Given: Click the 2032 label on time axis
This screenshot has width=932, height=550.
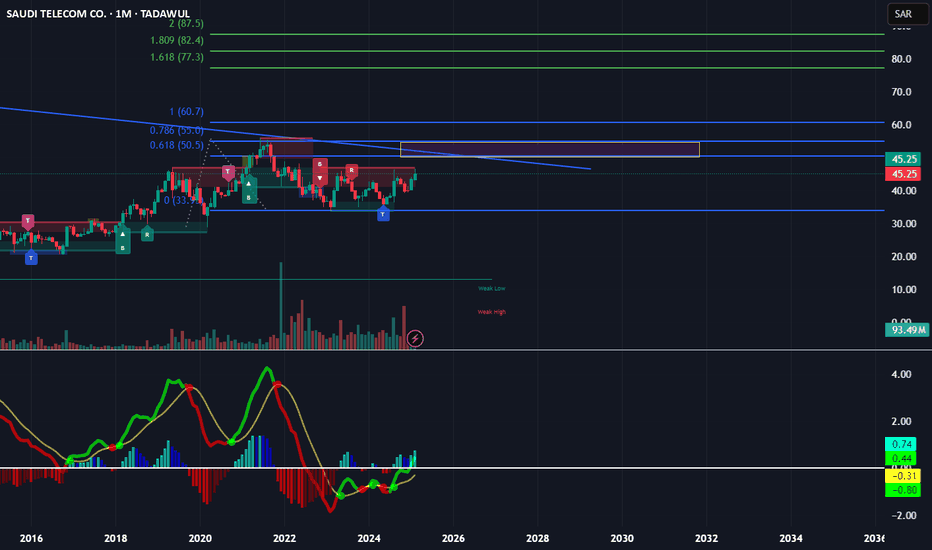Looking at the screenshot, I should (706, 538).
